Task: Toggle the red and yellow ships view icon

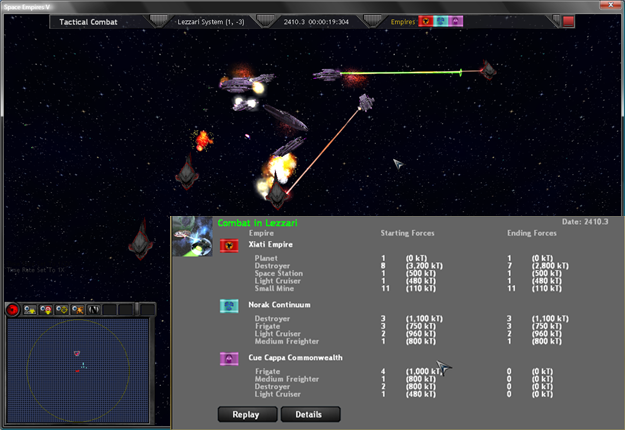Action: (46, 310)
